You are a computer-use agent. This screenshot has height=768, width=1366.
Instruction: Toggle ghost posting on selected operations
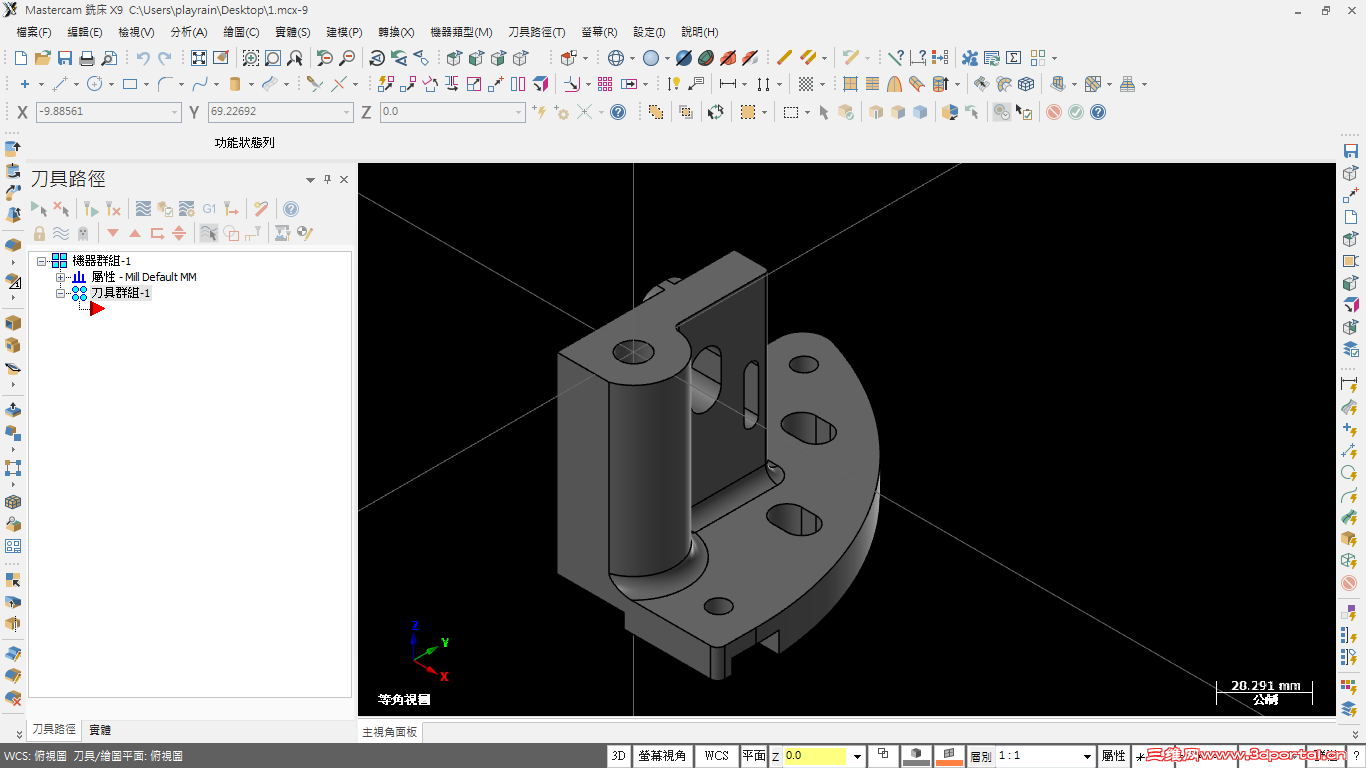point(82,233)
